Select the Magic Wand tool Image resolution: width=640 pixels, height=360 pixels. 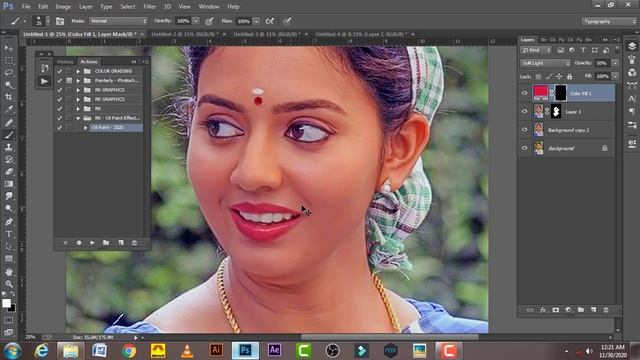[x=9, y=85]
